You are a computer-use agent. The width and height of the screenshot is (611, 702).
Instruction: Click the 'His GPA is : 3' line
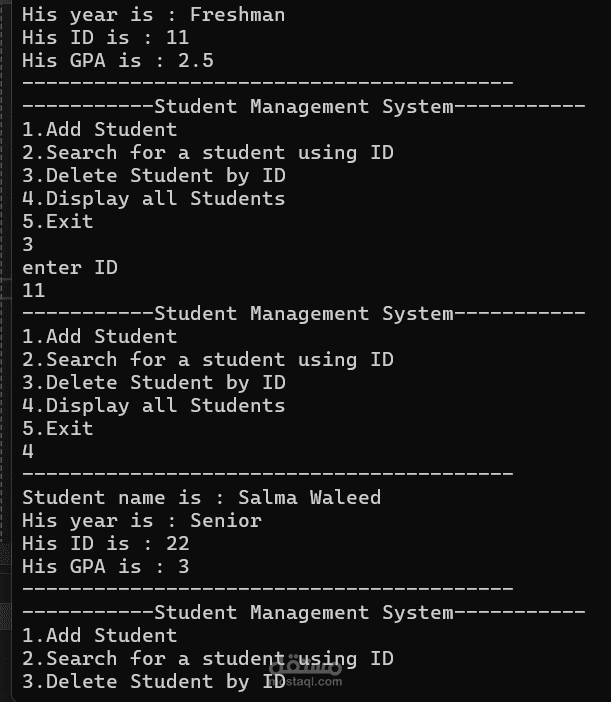(x=106, y=567)
